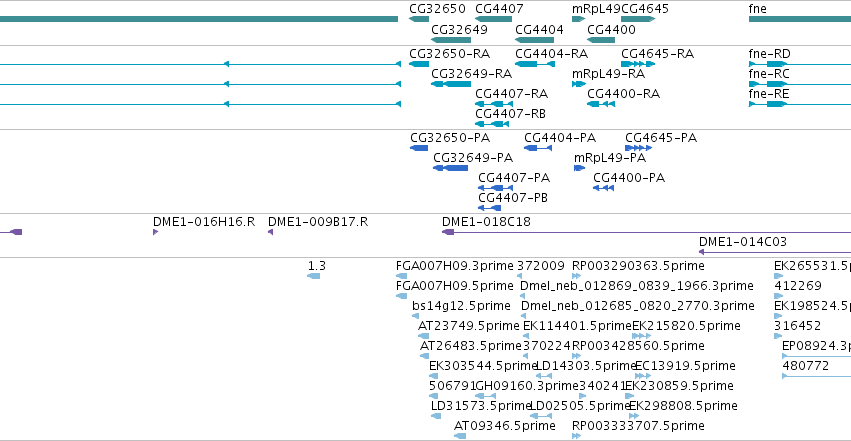Select EST FGA007H09.3prime
Viewport: 851px width, 441px height.
pyautogui.click(x=402, y=276)
